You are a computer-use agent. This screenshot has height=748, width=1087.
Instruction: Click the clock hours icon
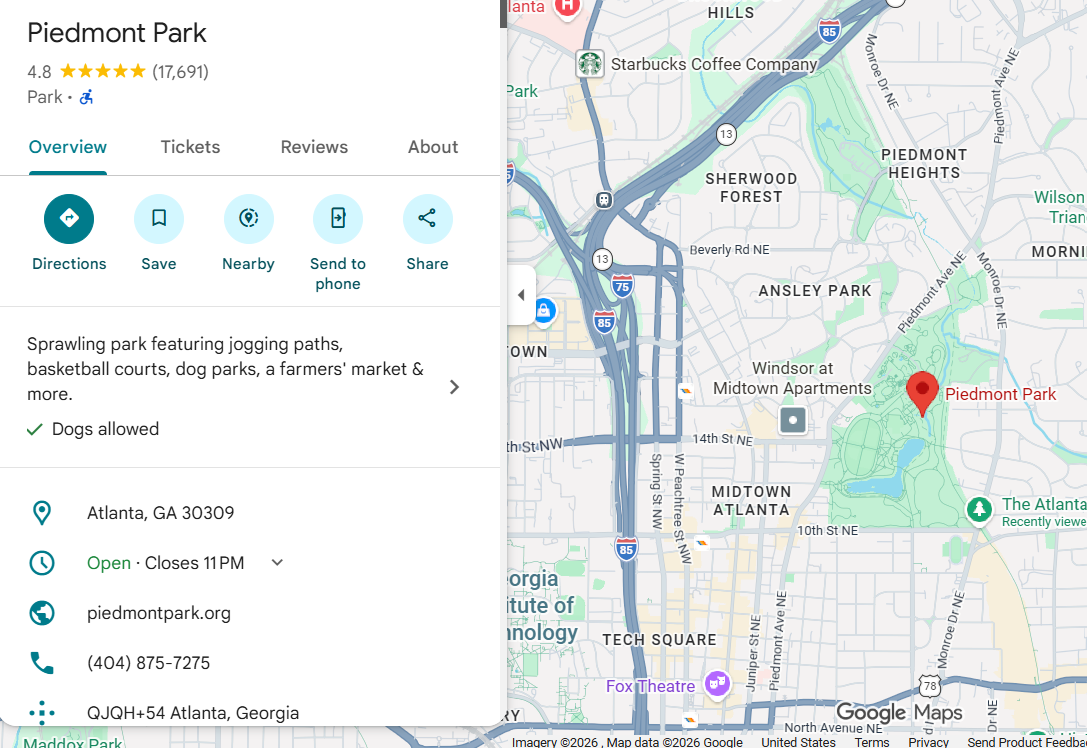(42, 563)
